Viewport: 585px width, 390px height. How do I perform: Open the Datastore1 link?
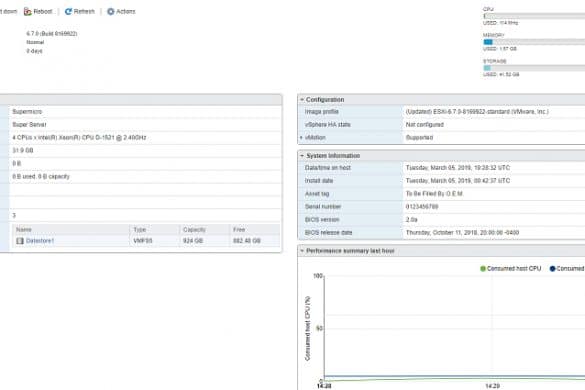tap(40, 241)
